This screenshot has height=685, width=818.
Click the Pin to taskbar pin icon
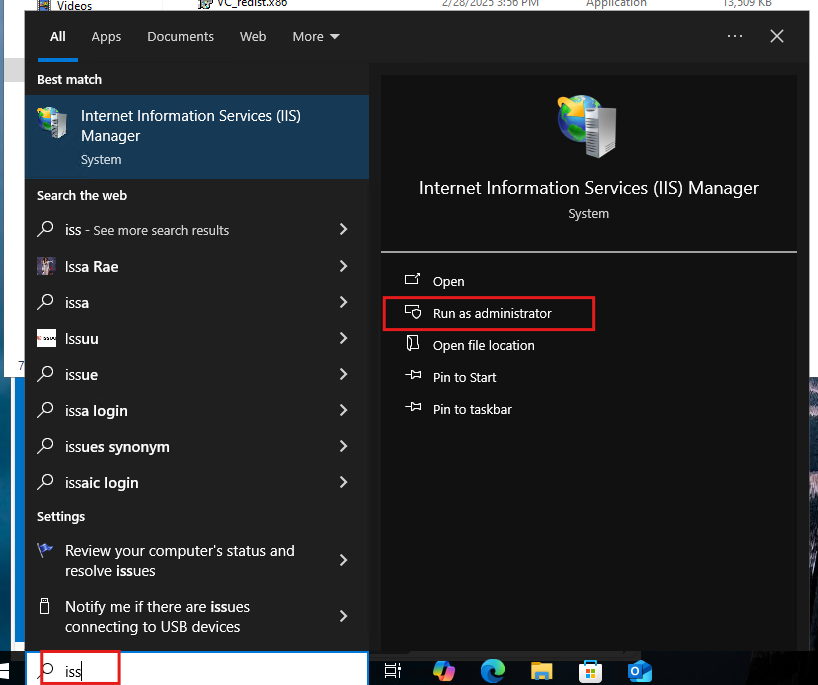[413, 407]
